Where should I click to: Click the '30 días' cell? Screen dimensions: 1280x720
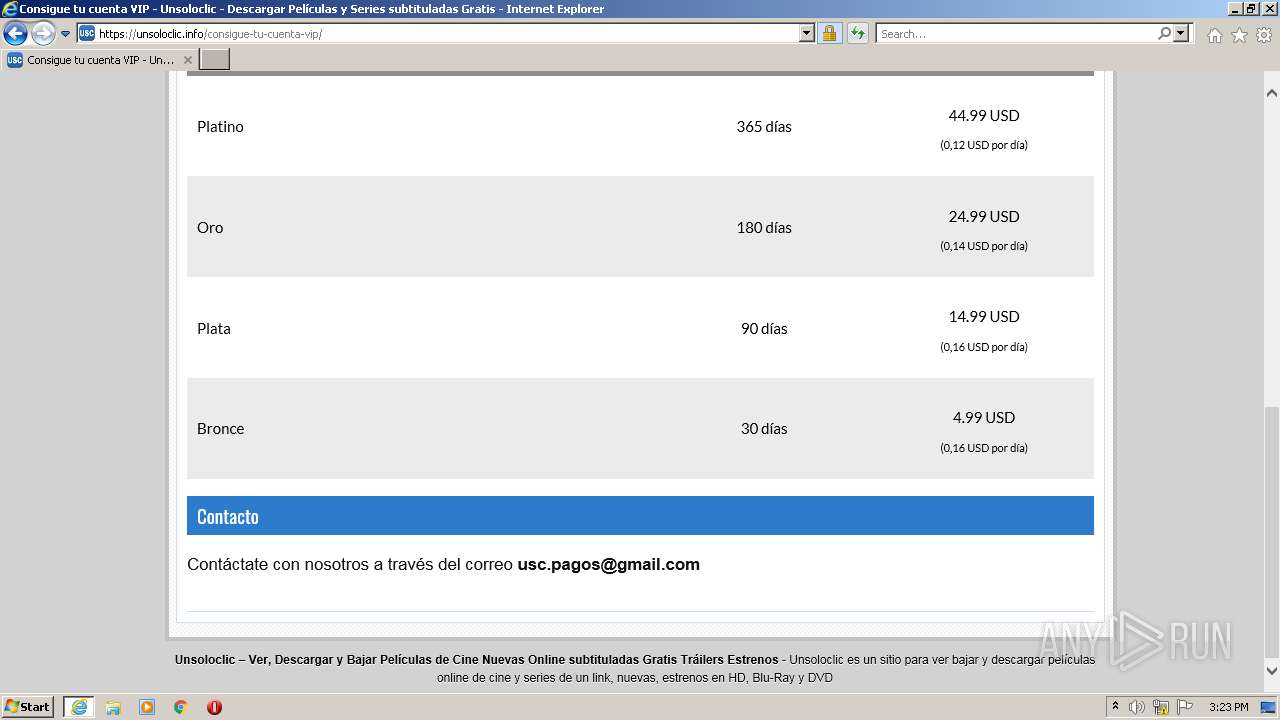pos(764,429)
